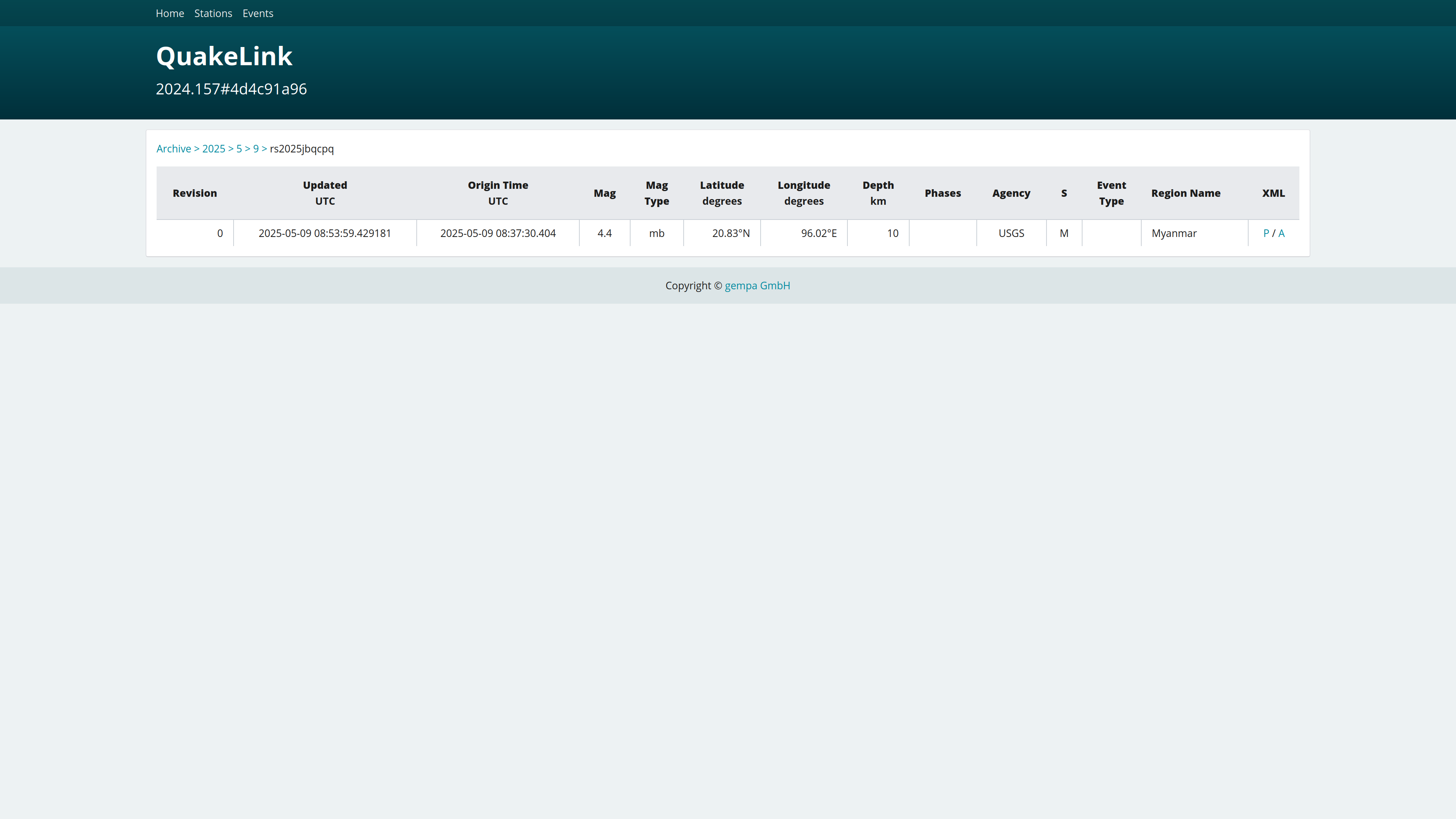Open the Home navigation link

(169, 13)
